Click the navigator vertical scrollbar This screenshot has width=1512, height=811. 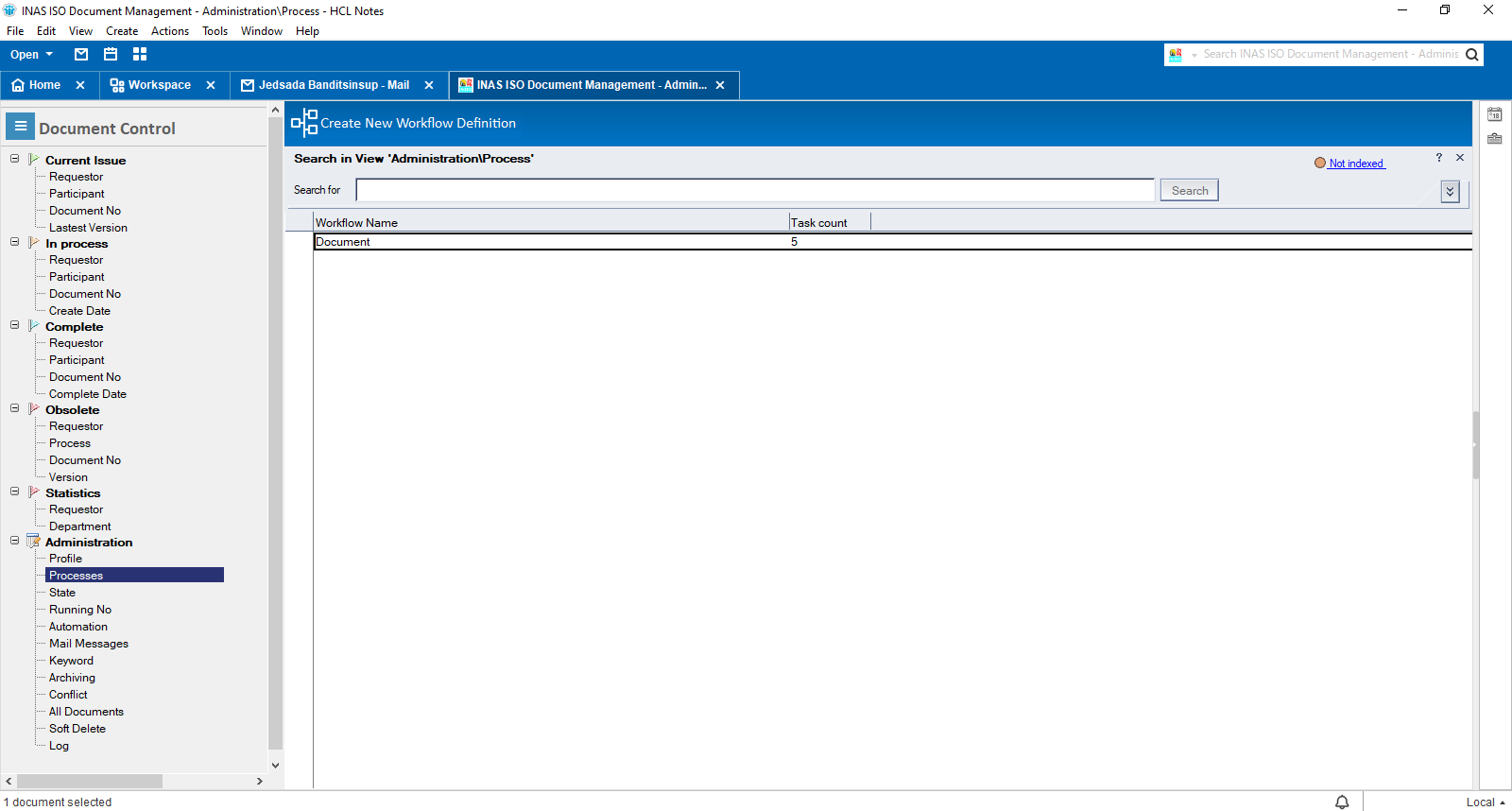[275, 433]
